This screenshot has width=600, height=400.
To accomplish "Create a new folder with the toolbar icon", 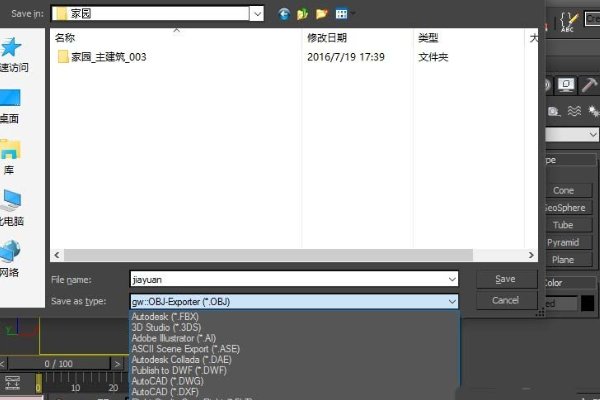I will (321, 14).
